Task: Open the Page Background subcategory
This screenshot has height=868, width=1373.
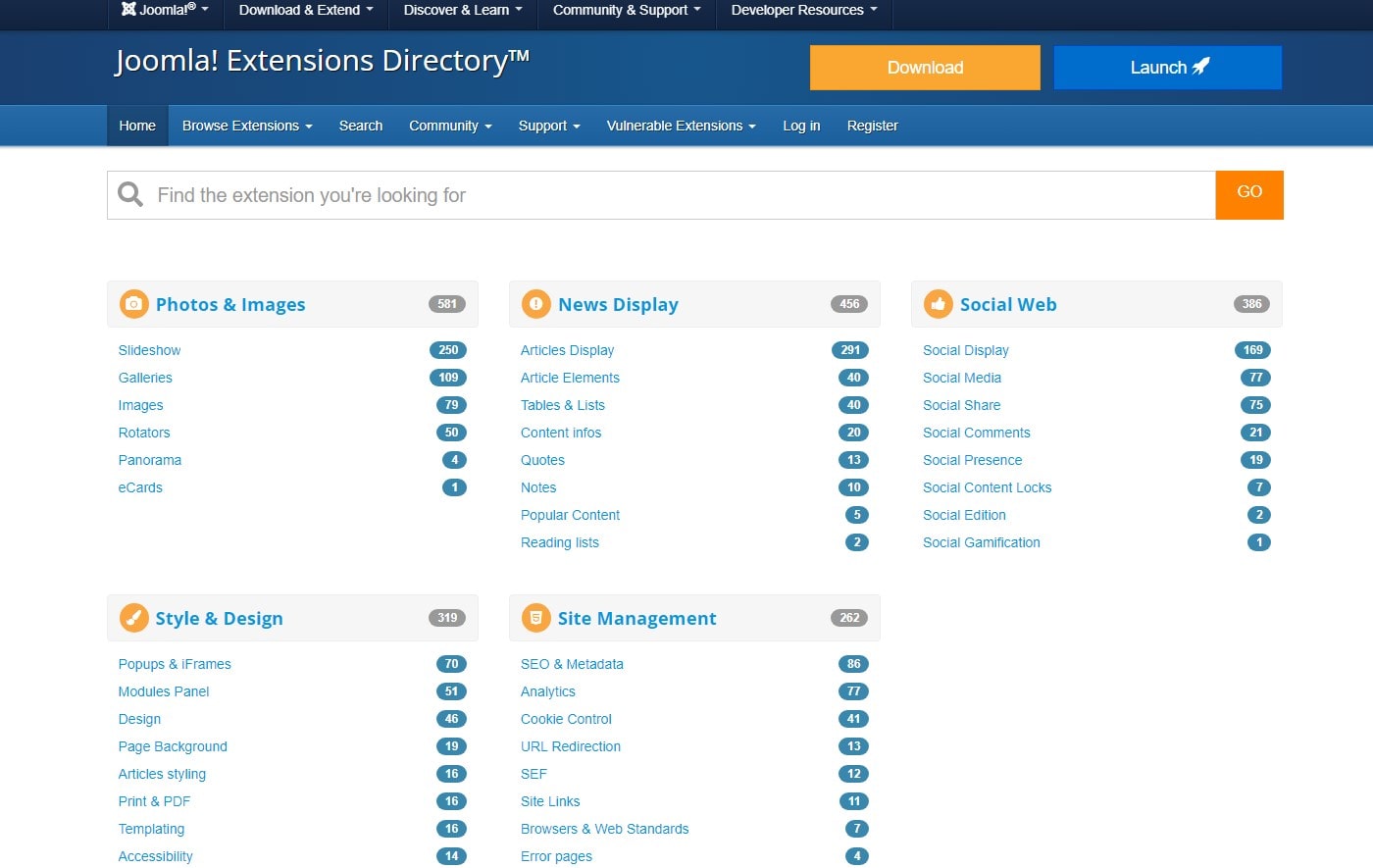Action: pyautogui.click(x=173, y=746)
